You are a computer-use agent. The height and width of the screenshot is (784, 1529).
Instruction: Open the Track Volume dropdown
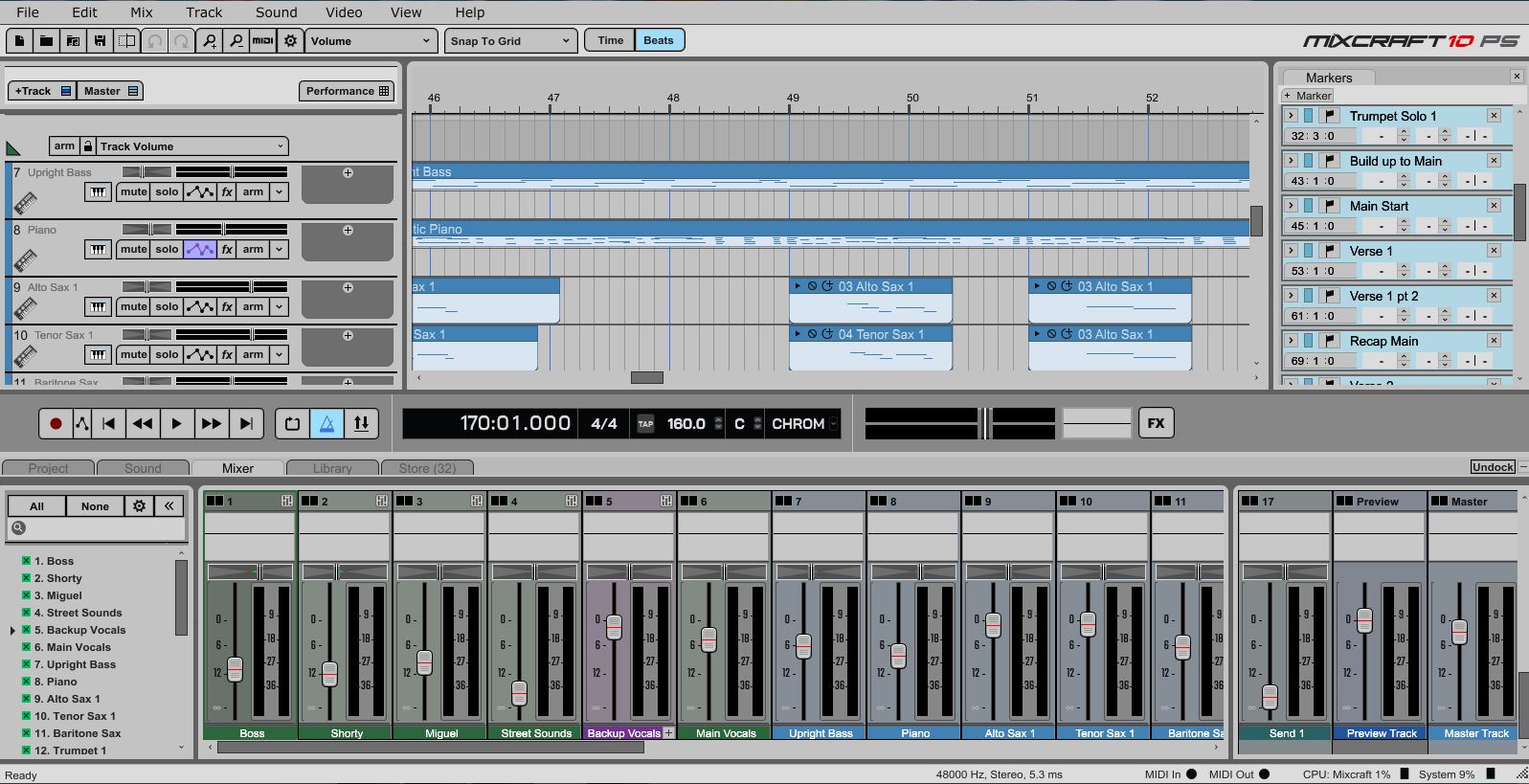point(191,146)
